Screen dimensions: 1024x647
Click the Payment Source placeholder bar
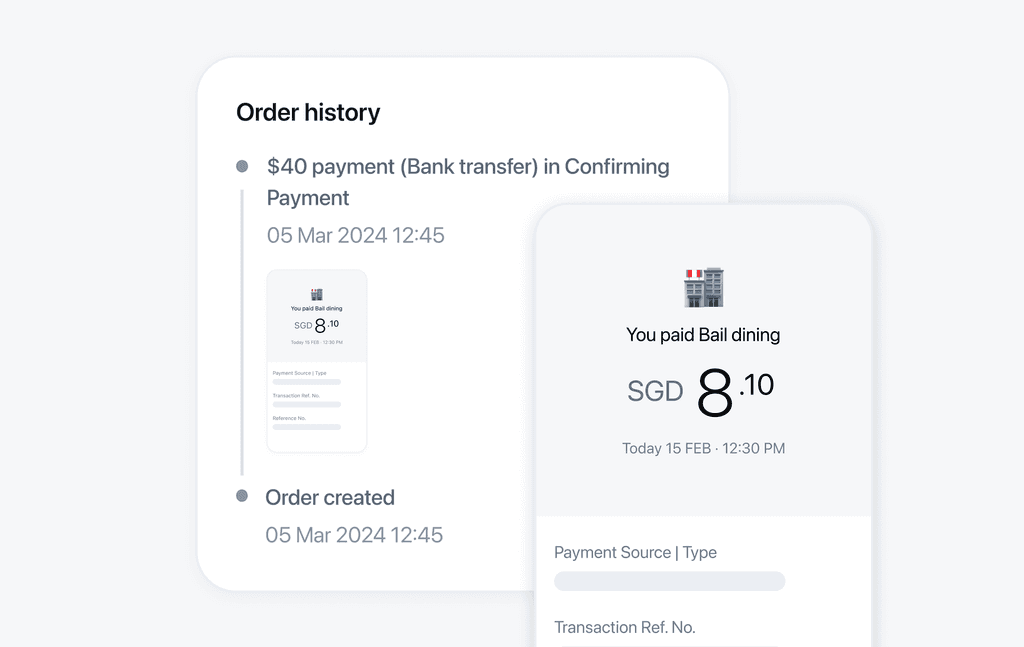point(669,581)
